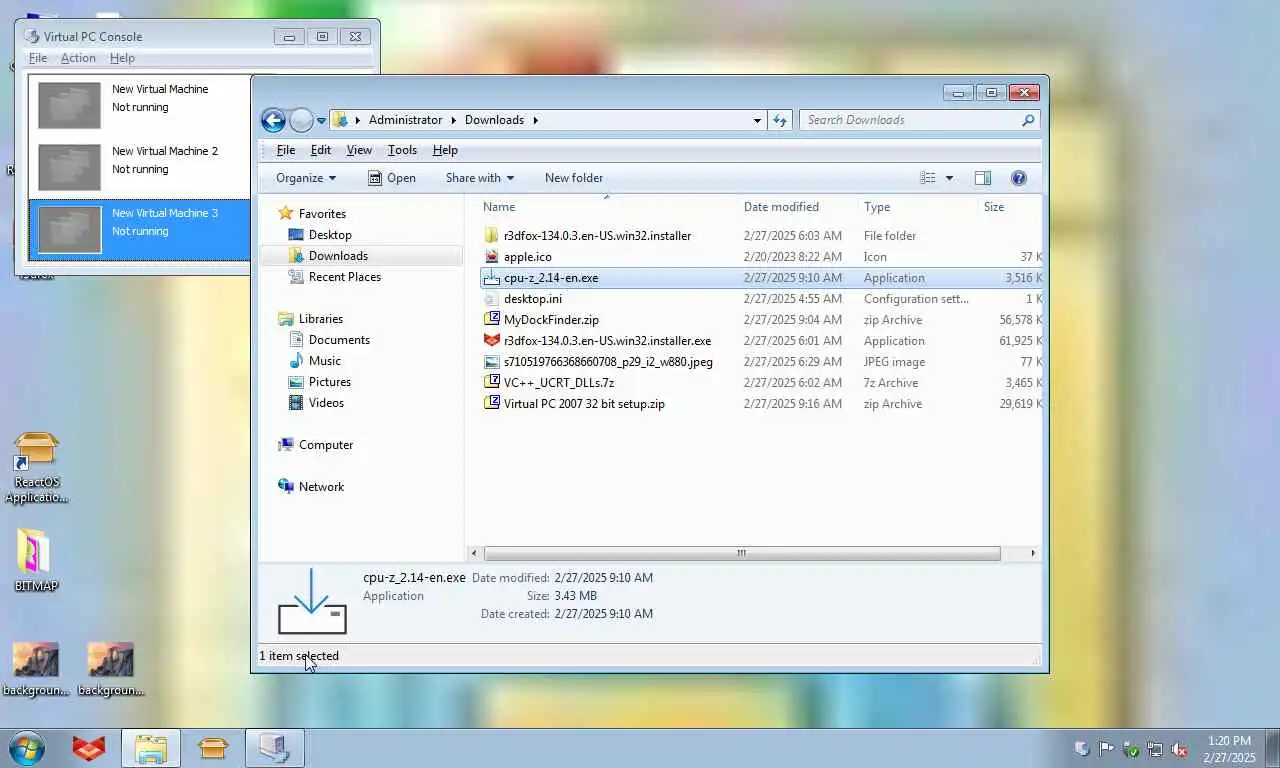Click the refresh button beside address bar
The image size is (1280, 768).
pos(780,120)
